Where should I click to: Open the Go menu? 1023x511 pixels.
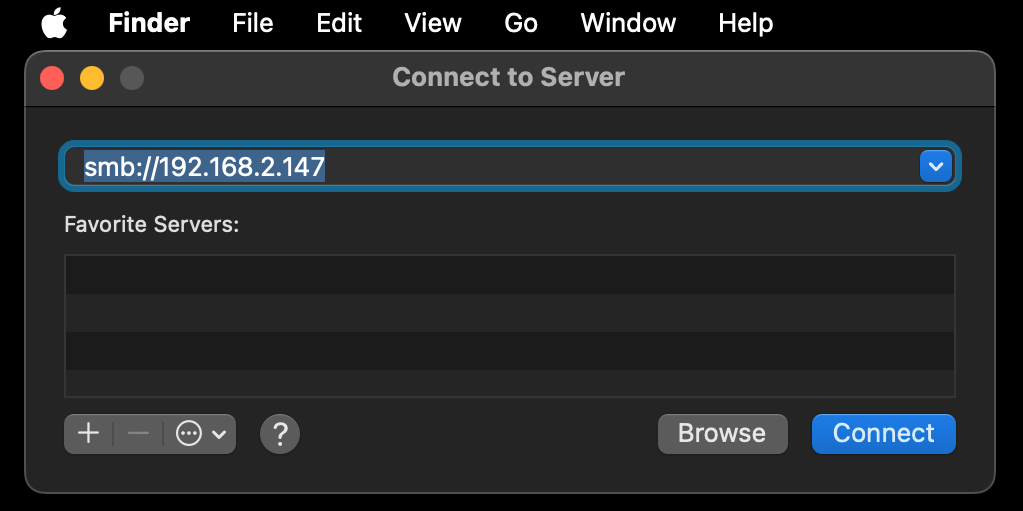(521, 23)
